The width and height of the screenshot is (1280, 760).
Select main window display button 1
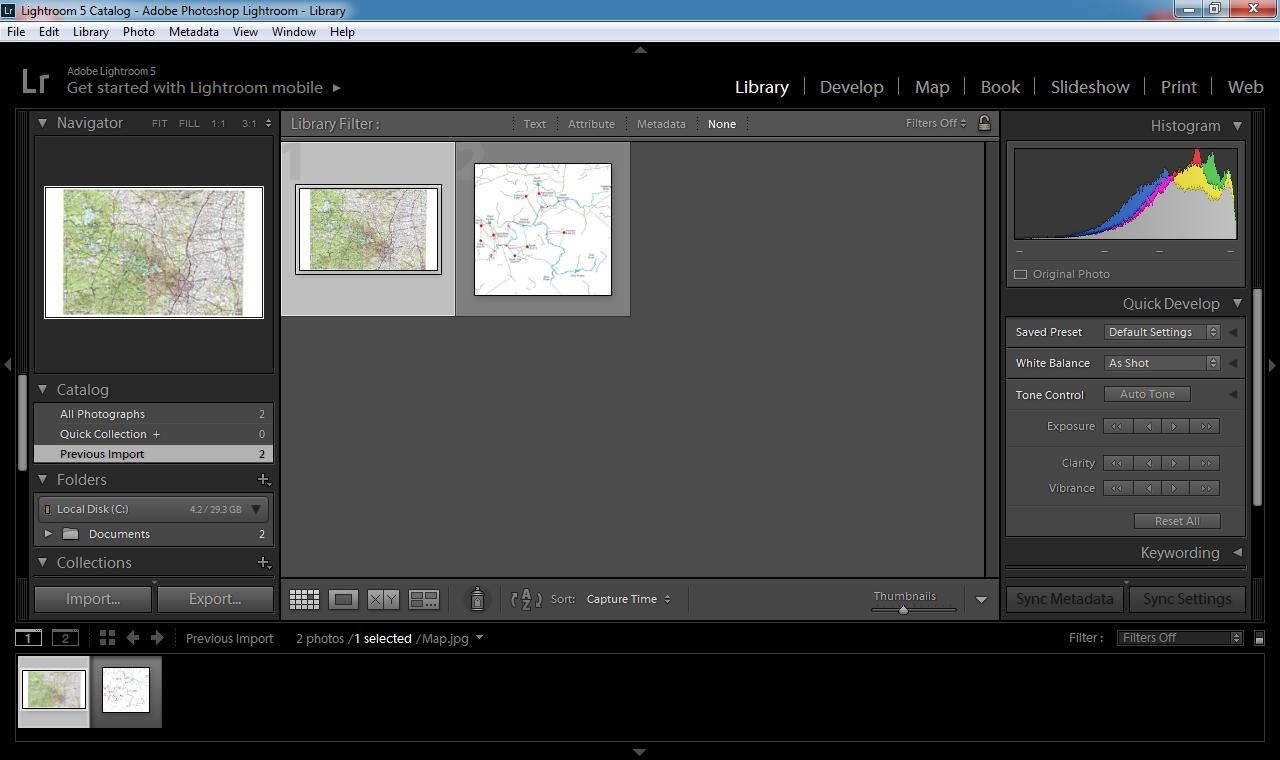pyautogui.click(x=28, y=637)
